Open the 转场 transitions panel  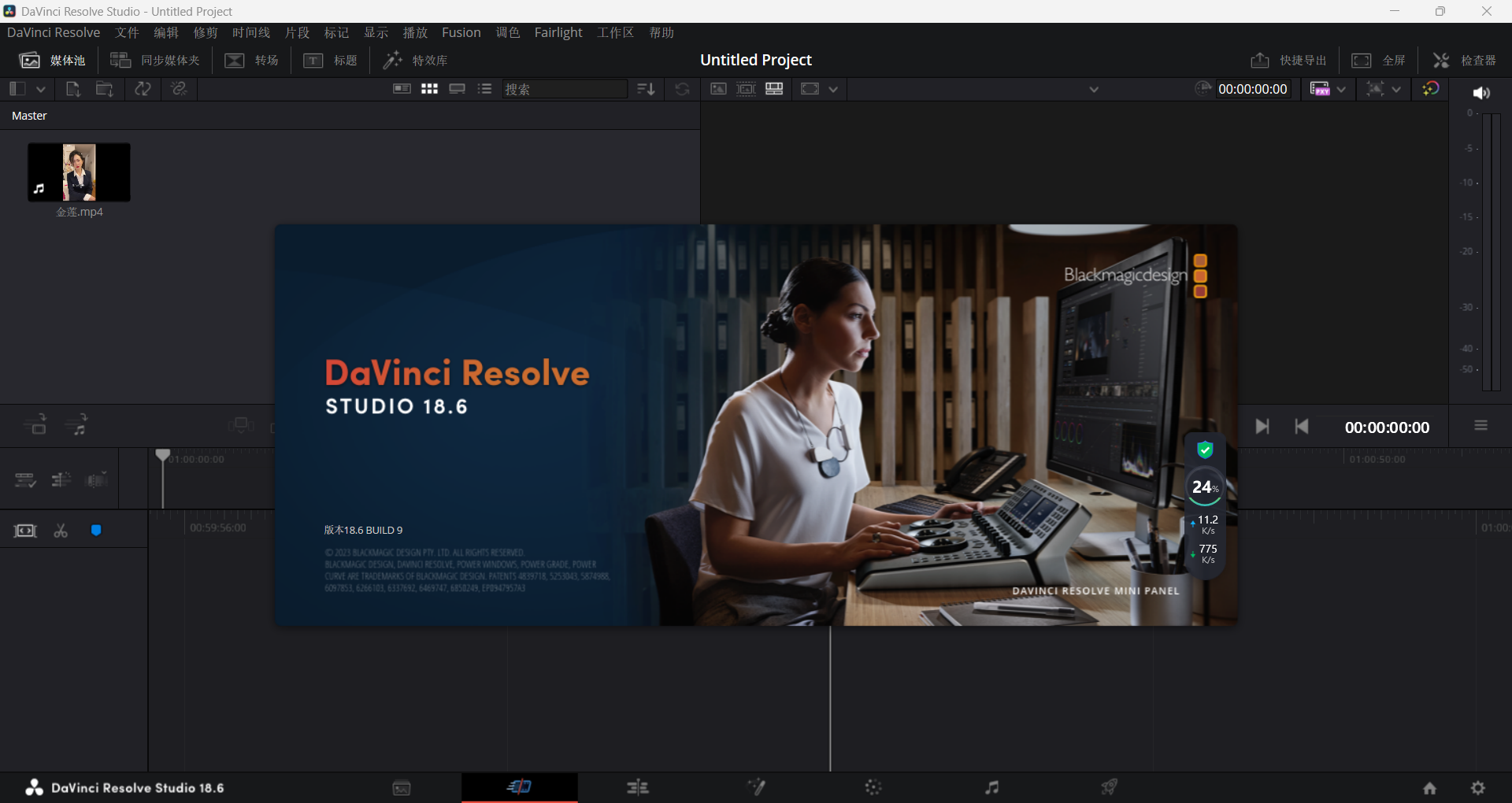click(251, 61)
